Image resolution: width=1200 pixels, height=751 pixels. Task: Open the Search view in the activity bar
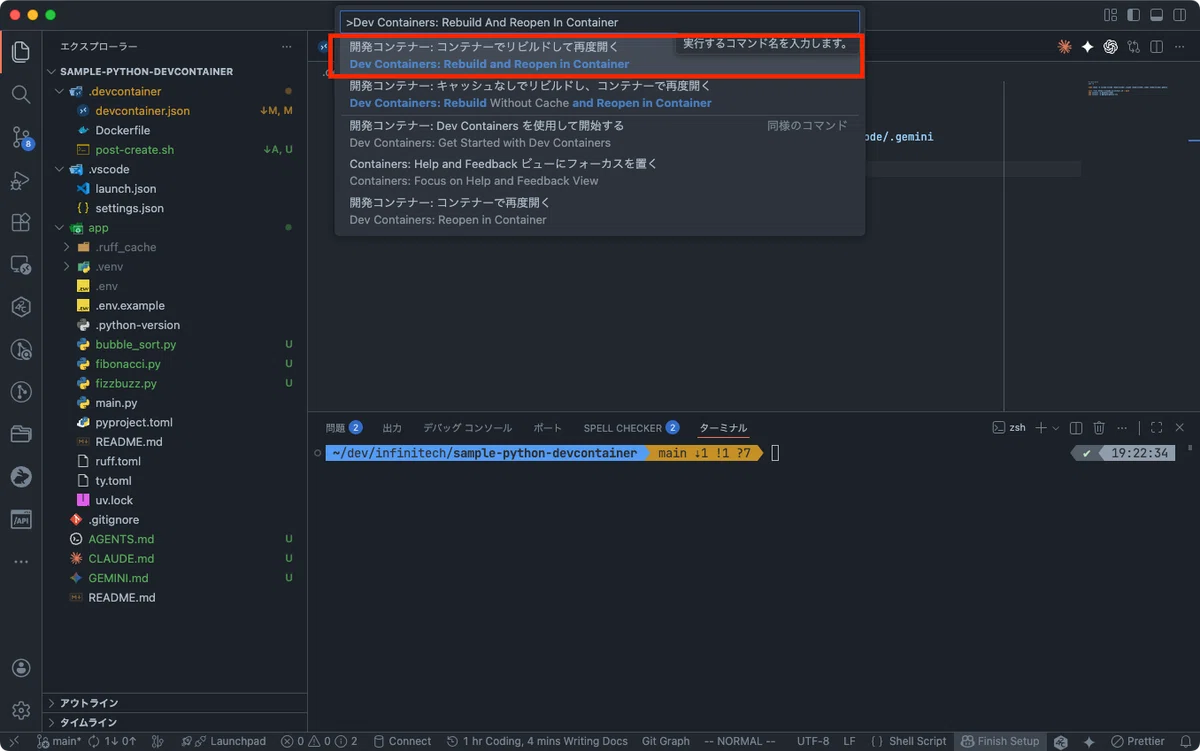point(21,95)
